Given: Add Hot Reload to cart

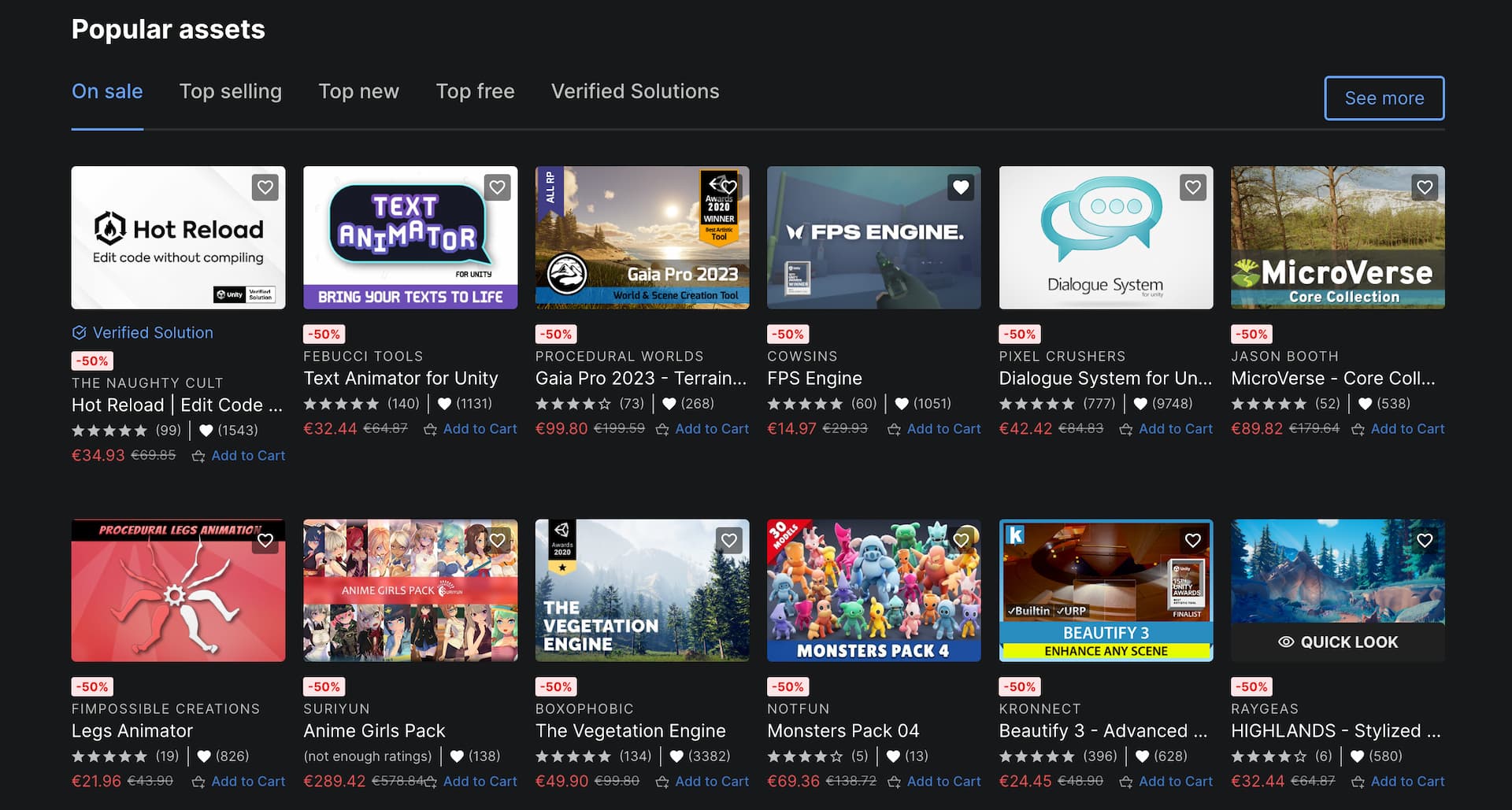Looking at the screenshot, I should pyautogui.click(x=239, y=456).
